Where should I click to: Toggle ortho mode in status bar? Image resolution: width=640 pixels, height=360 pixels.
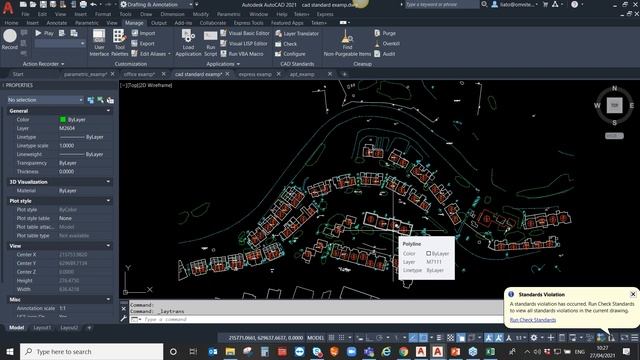pyautogui.click(x=369, y=338)
